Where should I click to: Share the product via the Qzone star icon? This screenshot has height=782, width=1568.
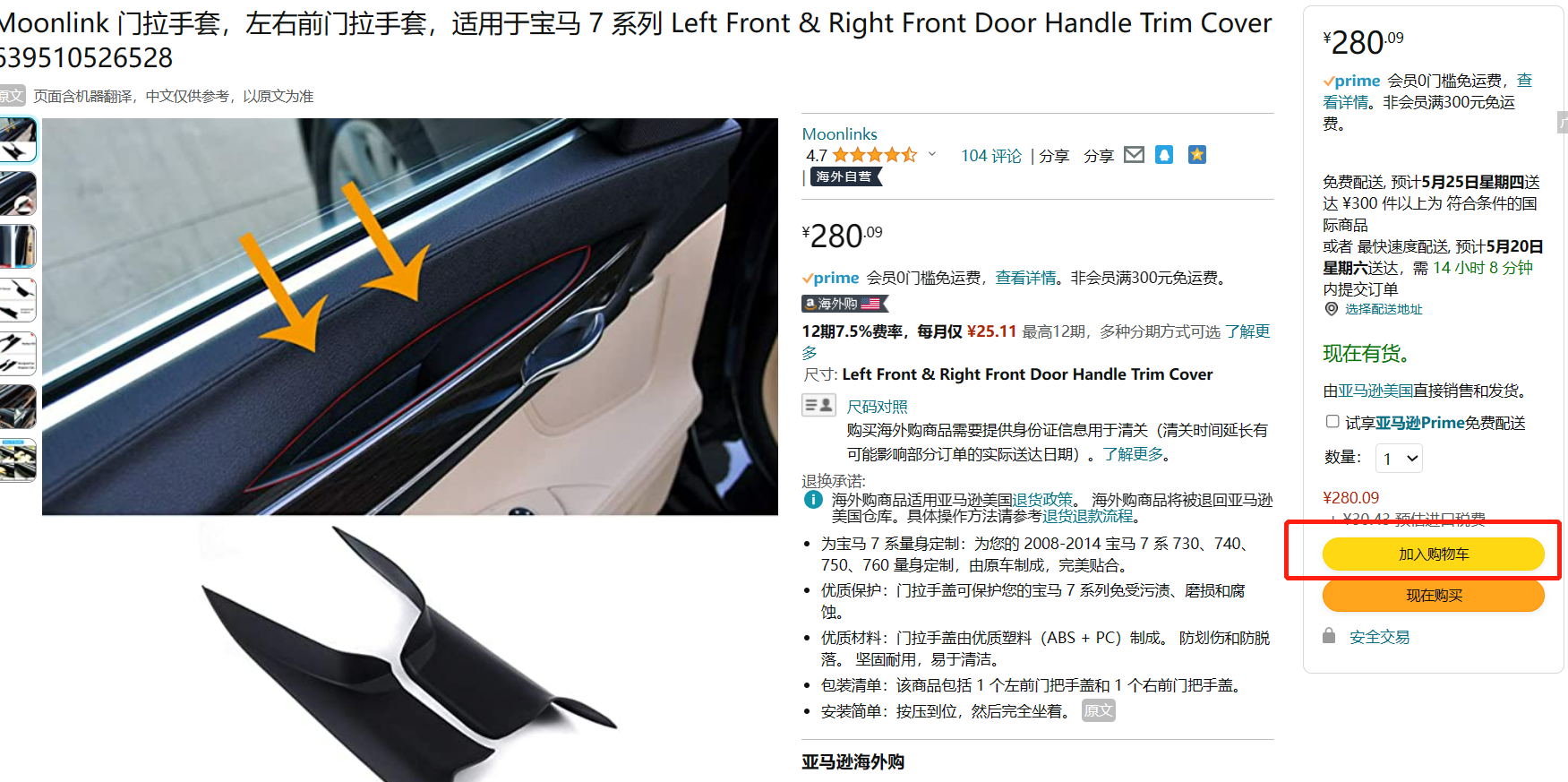[1197, 155]
